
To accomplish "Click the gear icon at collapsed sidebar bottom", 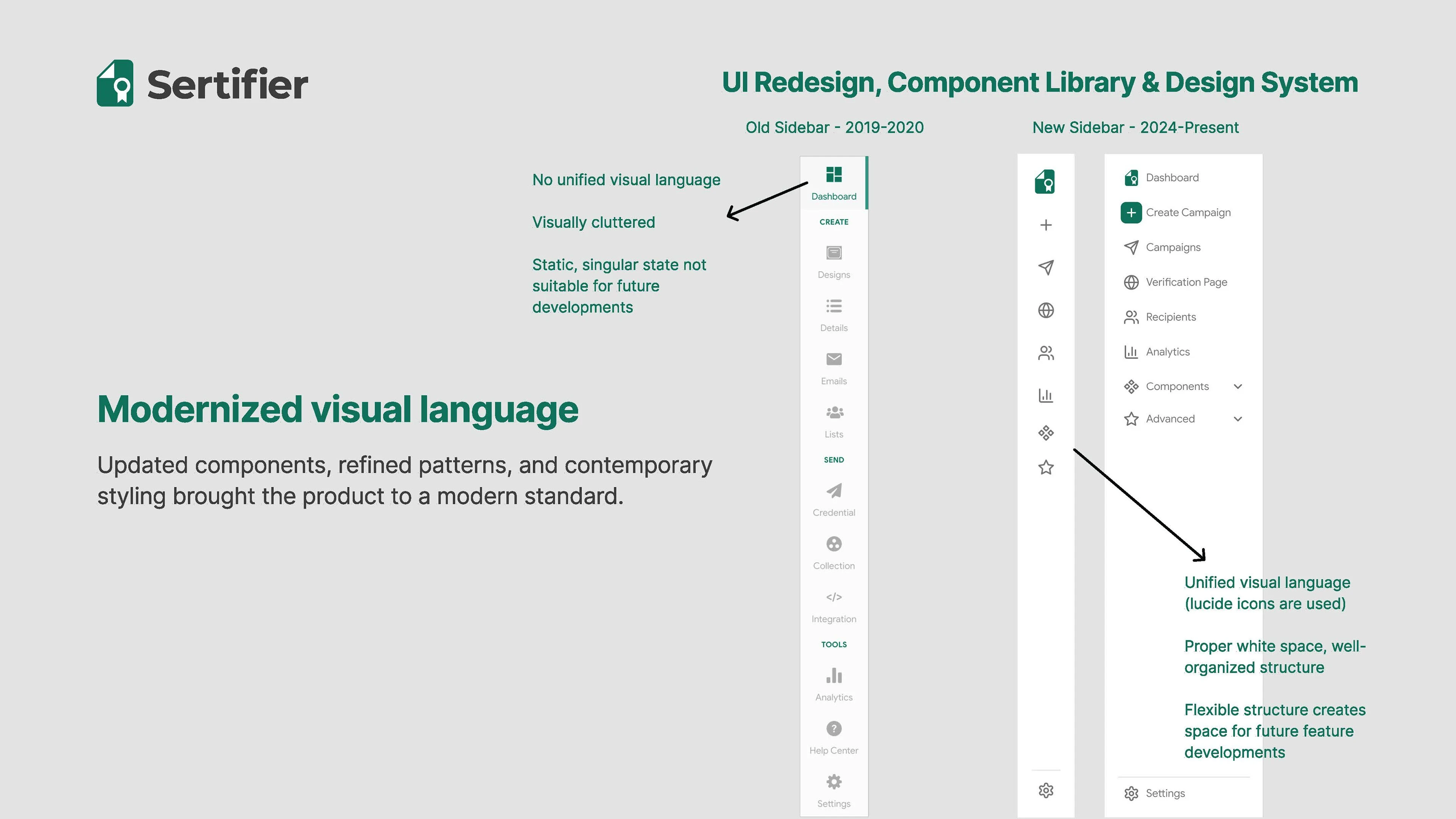I will tap(1046, 790).
